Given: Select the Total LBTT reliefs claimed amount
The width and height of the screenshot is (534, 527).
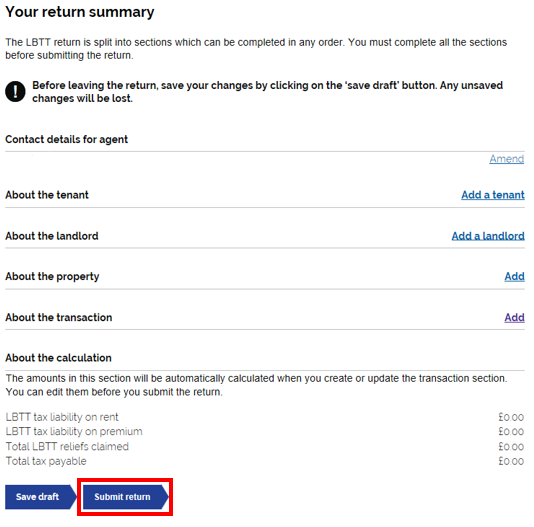Looking at the screenshot, I should pyautogui.click(x=511, y=447).
